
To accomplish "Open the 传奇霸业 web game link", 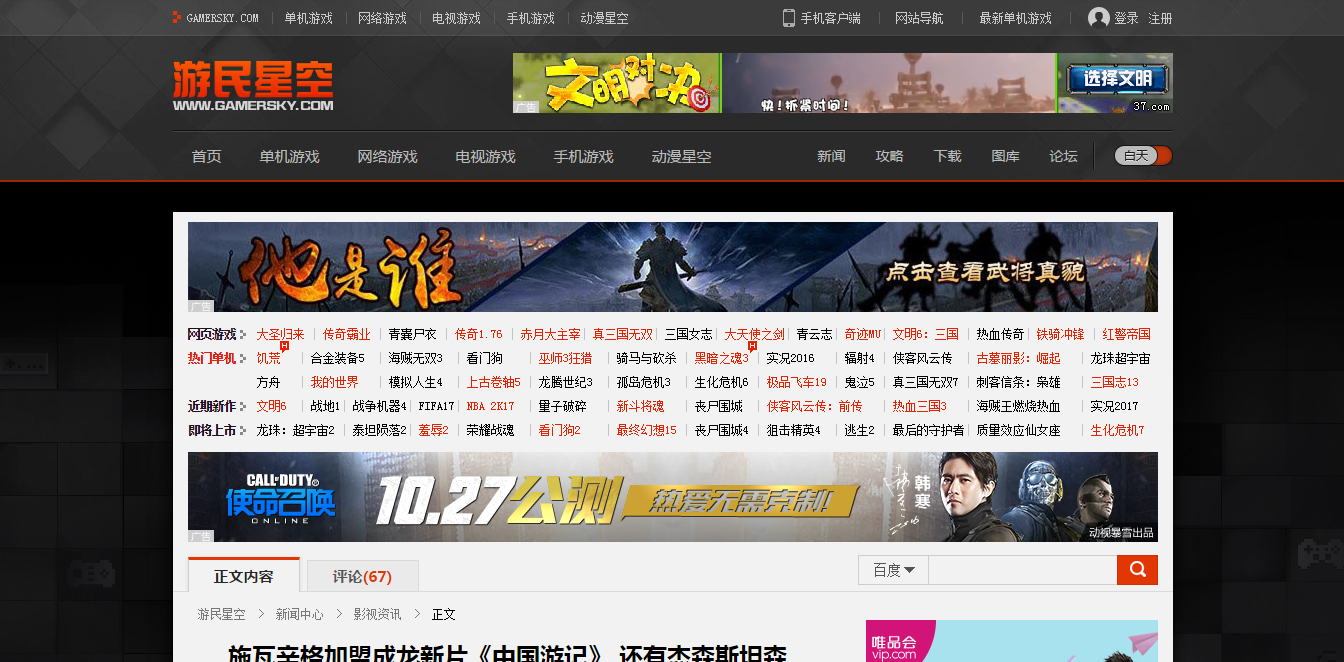I will click(x=346, y=334).
